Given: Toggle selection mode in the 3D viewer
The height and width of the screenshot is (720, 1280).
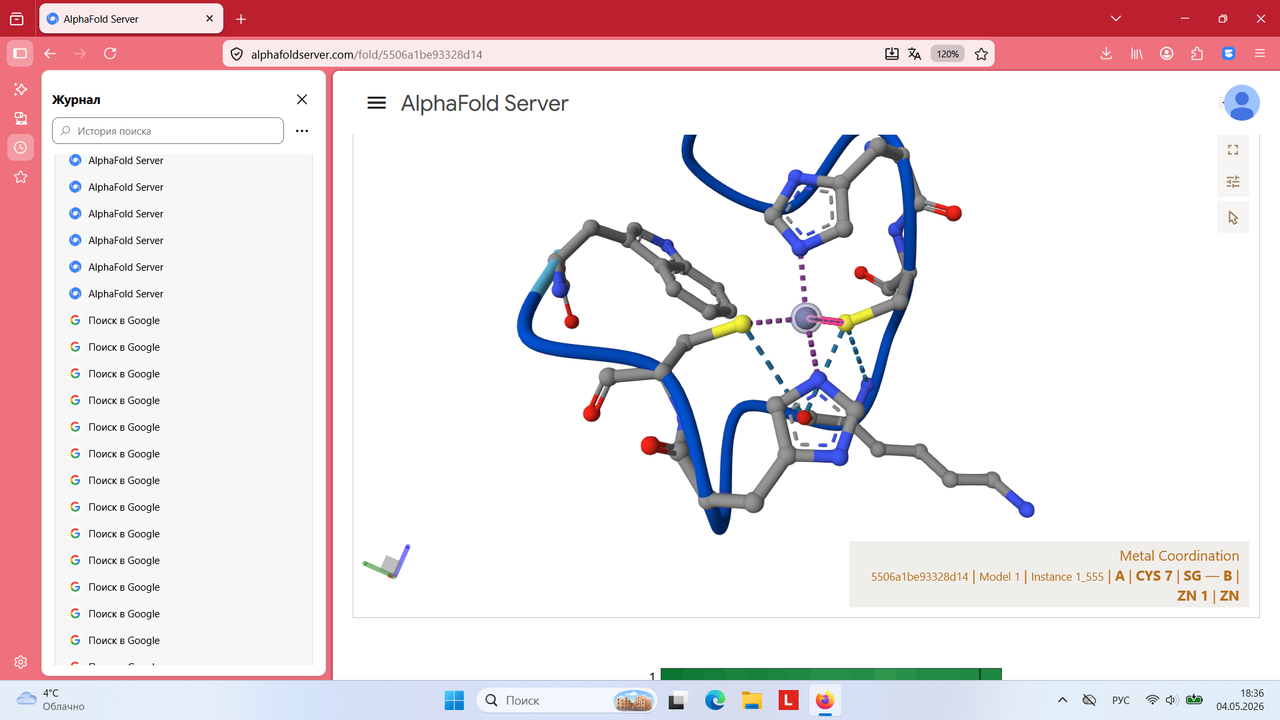Looking at the screenshot, I should coord(1233,217).
